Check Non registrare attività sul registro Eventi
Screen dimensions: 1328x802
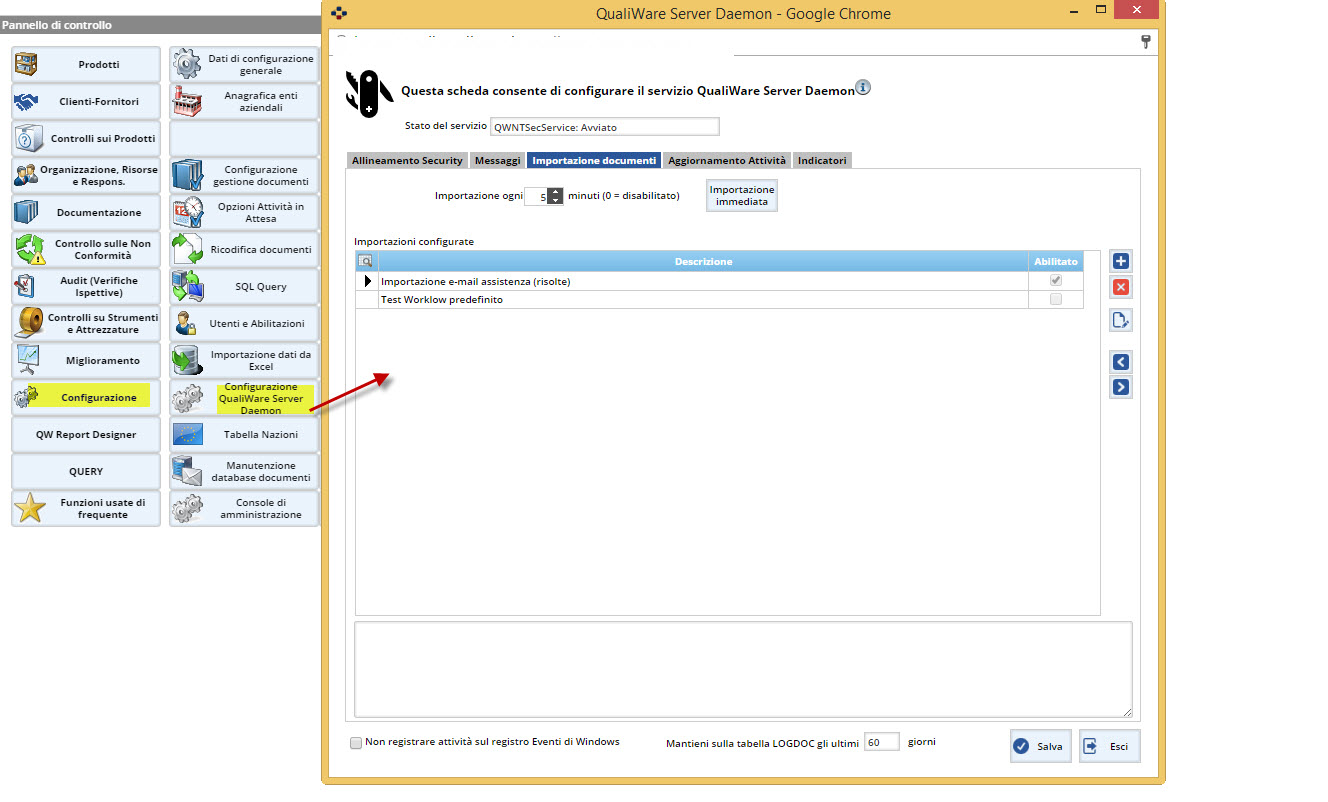tap(356, 743)
